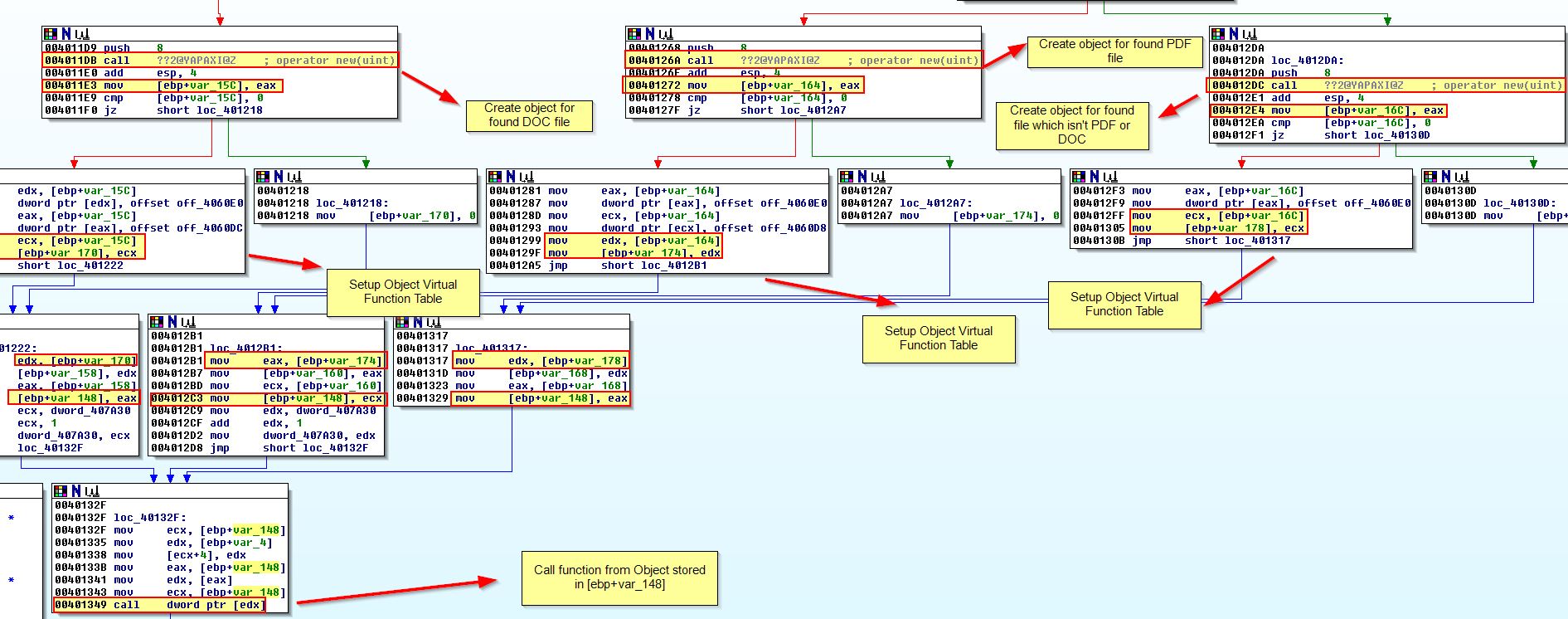Click rename N icon in node 00401268
This screenshot has width=1568, height=619.
pyautogui.click(x=650, y=34)
